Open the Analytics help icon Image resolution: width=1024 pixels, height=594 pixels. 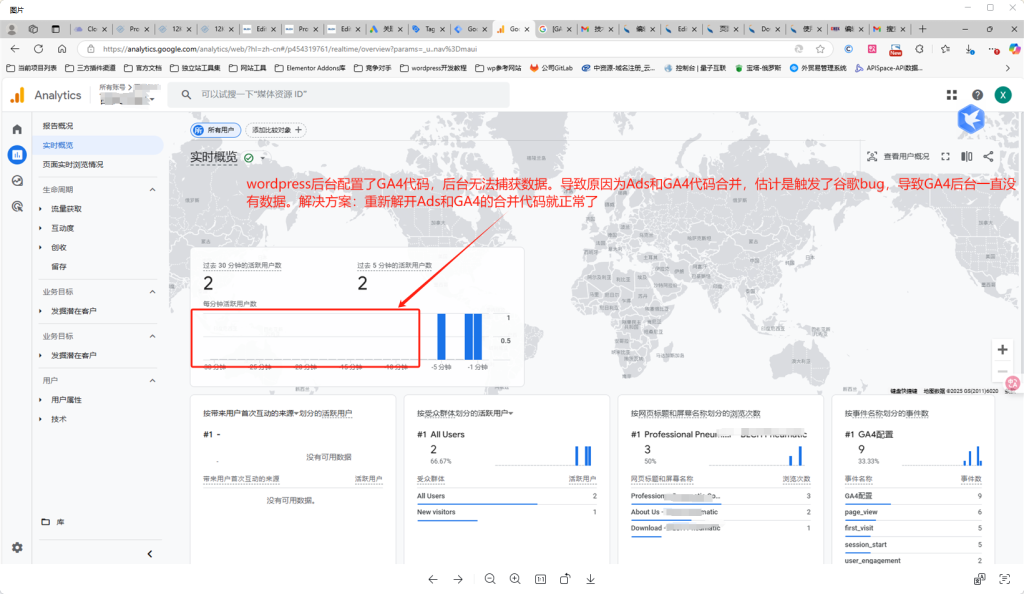[x=977, y=95]
